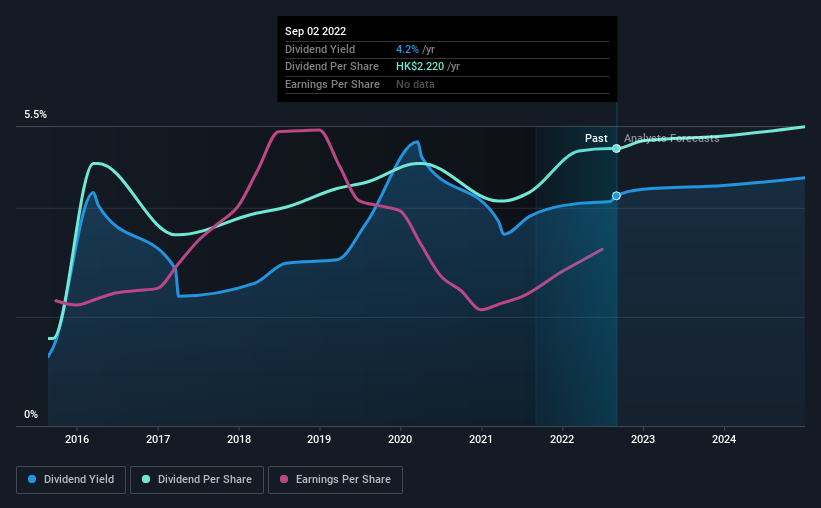The height and width of the screenshot is (508, 821).
Task: Click the teal Dividend Per Share legend dot
Action: [146, 479]
